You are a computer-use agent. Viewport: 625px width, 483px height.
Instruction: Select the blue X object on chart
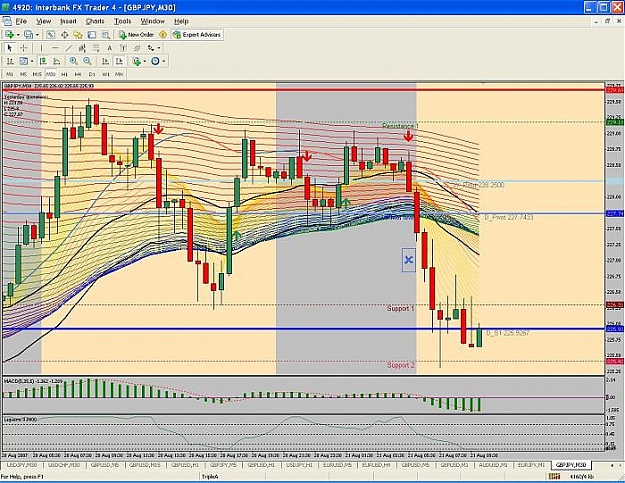(x=409, y=260)
